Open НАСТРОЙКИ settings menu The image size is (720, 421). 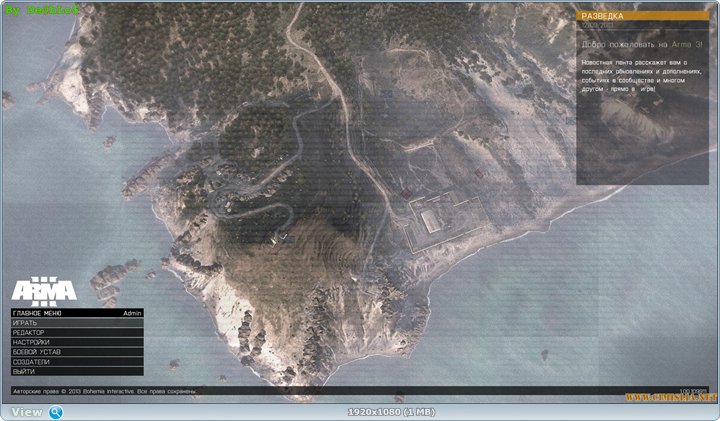pyautogui.click(x=77, y=342)
